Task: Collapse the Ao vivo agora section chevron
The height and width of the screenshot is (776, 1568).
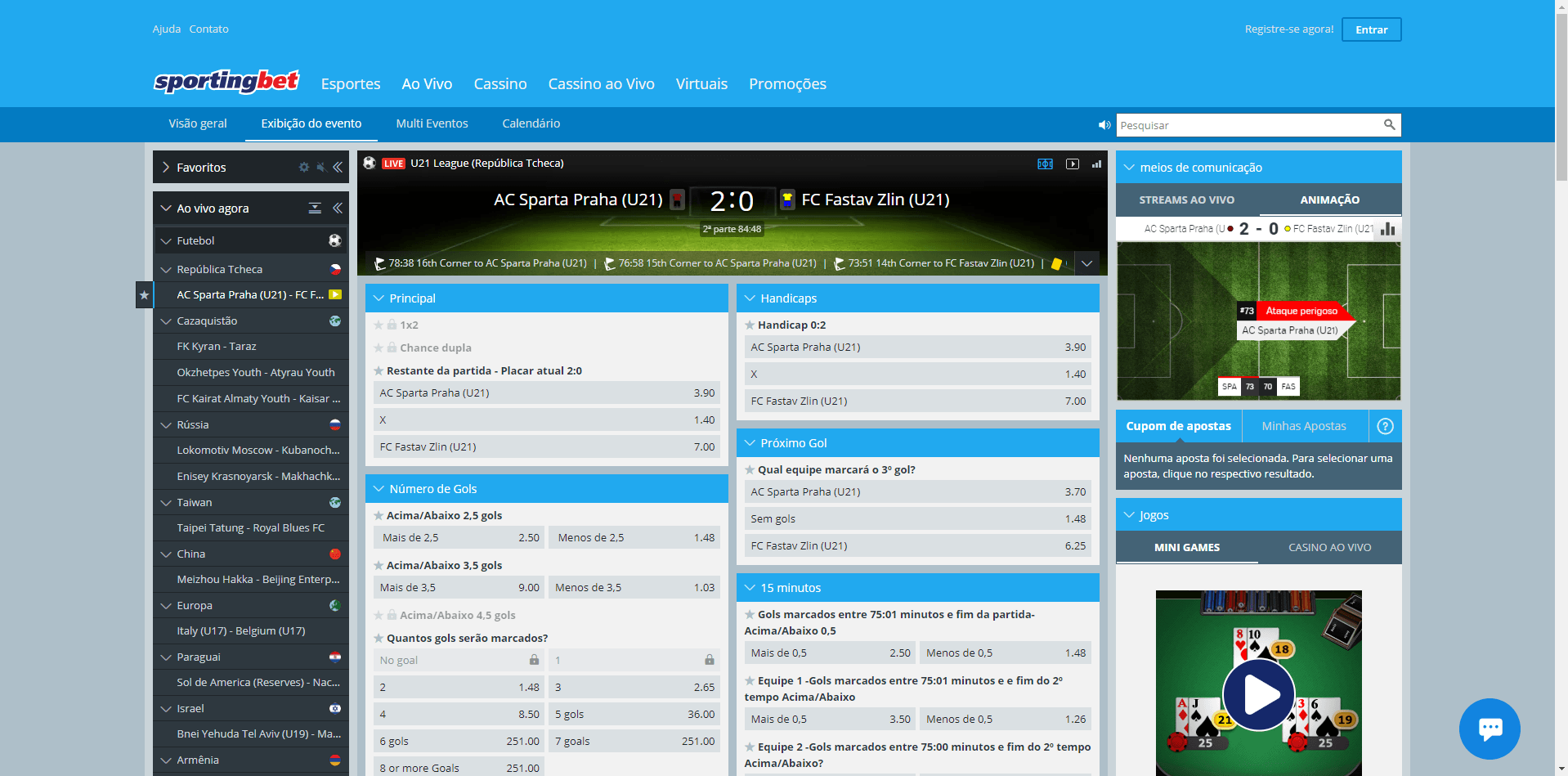Action: pos(166,208)
